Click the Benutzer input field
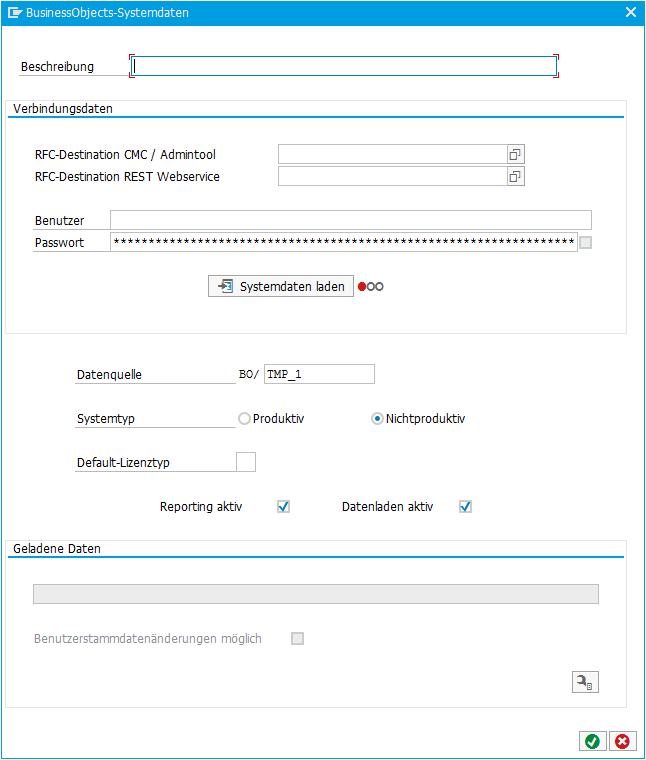646x760 pixels. coord(351,220)
